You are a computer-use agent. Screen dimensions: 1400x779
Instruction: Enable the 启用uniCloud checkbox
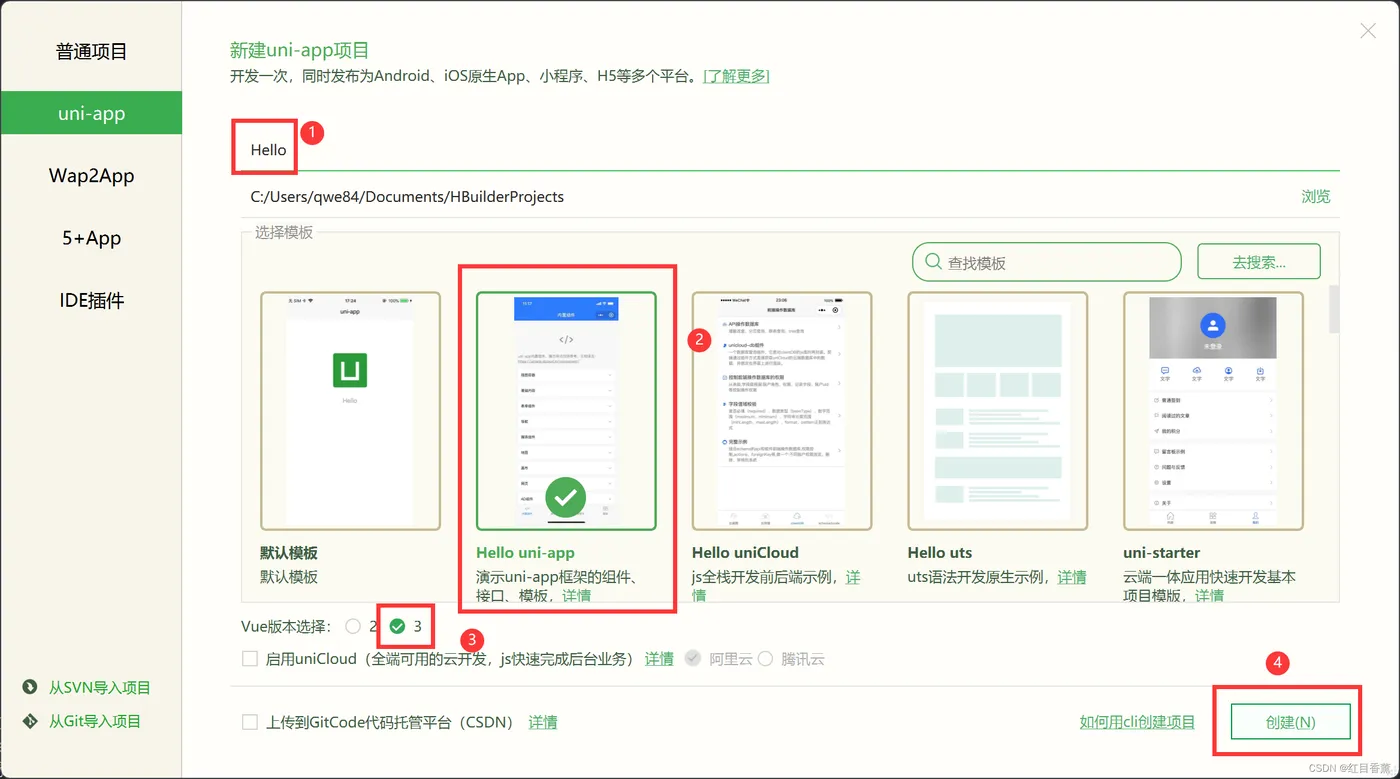pyautogui.click(x=250, y=659)
